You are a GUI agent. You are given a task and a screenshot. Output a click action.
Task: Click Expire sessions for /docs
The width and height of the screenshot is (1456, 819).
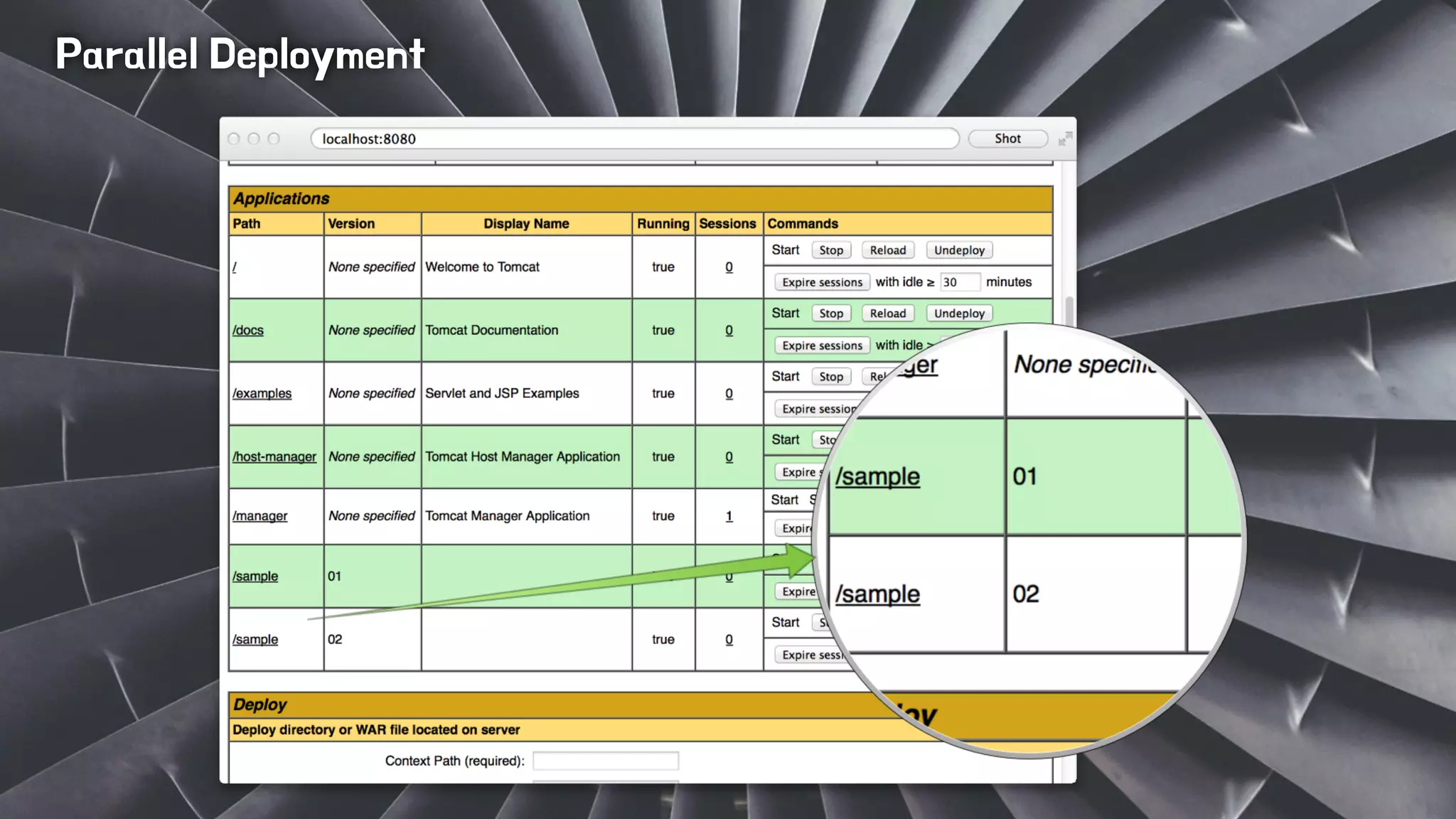[x=822, y=346]
